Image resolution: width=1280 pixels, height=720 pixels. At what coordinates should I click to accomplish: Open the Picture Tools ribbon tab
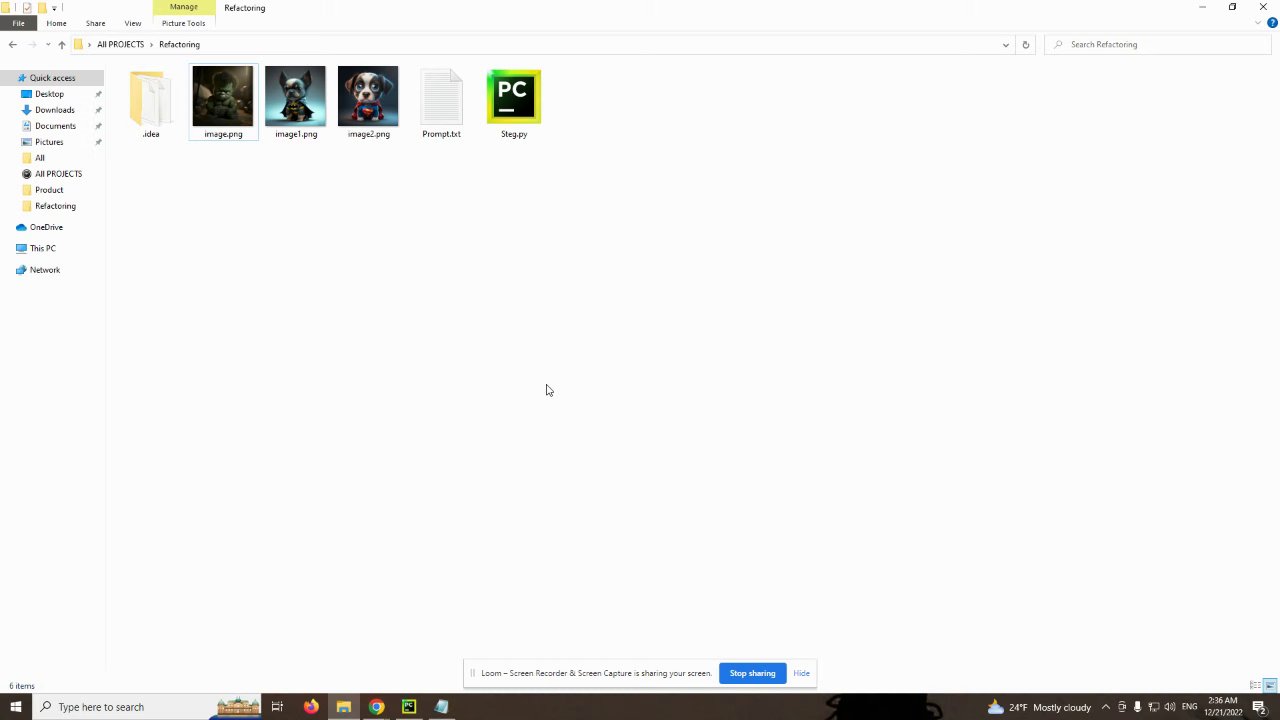(x=183, y=23)
